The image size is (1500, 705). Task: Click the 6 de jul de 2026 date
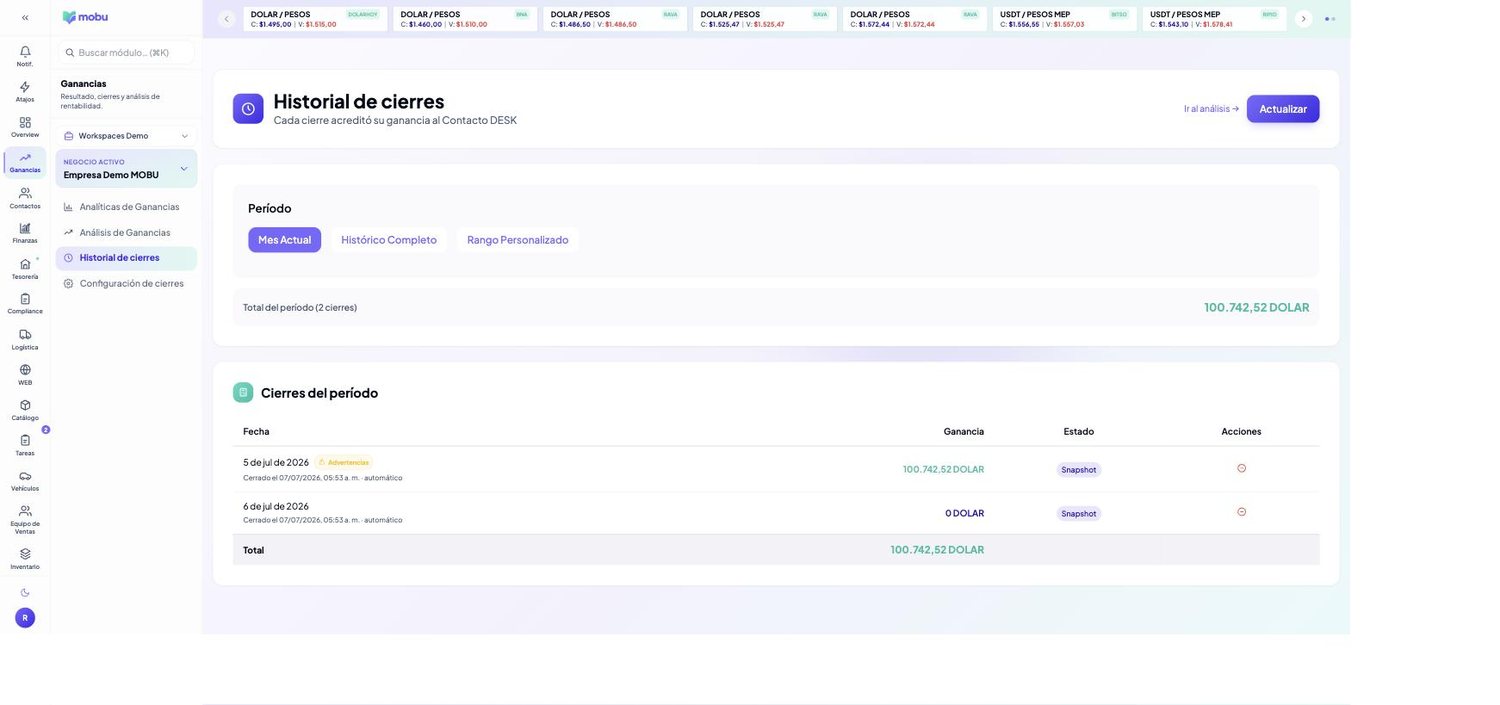click(x=276, y=506)
